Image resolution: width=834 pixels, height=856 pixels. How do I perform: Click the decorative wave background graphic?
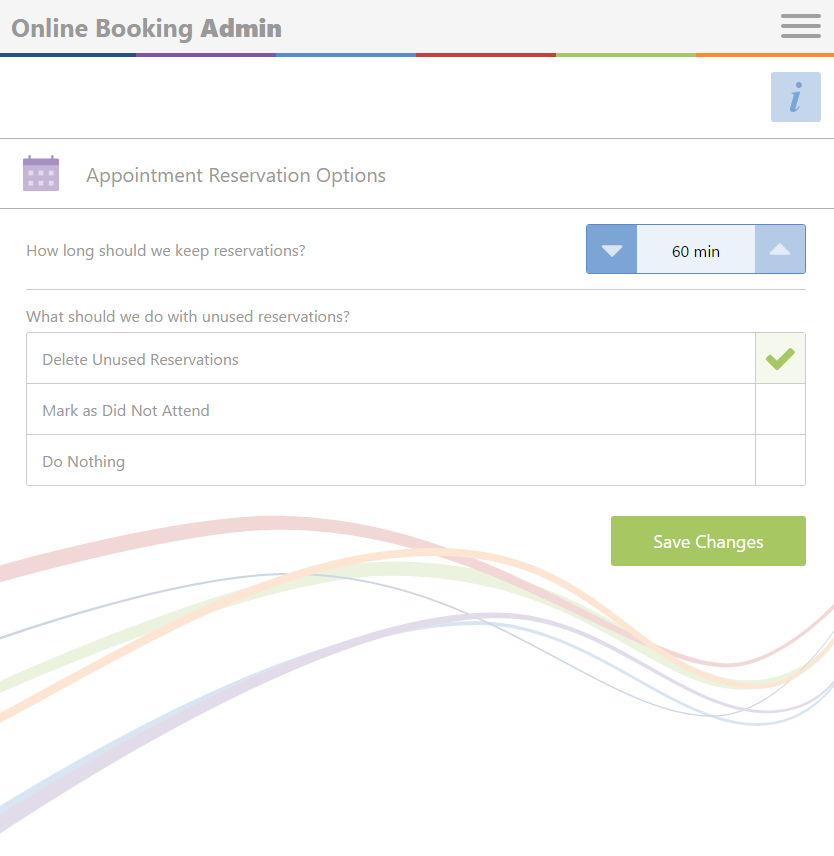click(417, 671)
